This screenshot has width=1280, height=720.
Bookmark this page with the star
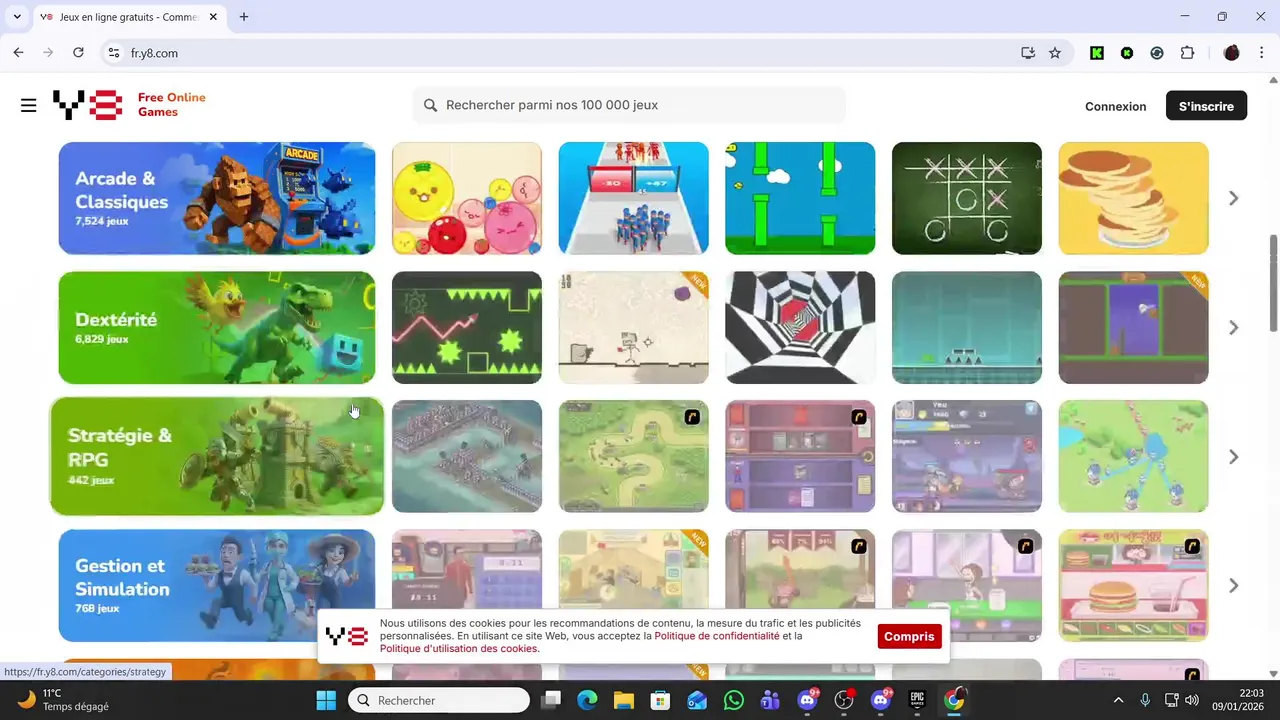click(x=1055, y=53)
